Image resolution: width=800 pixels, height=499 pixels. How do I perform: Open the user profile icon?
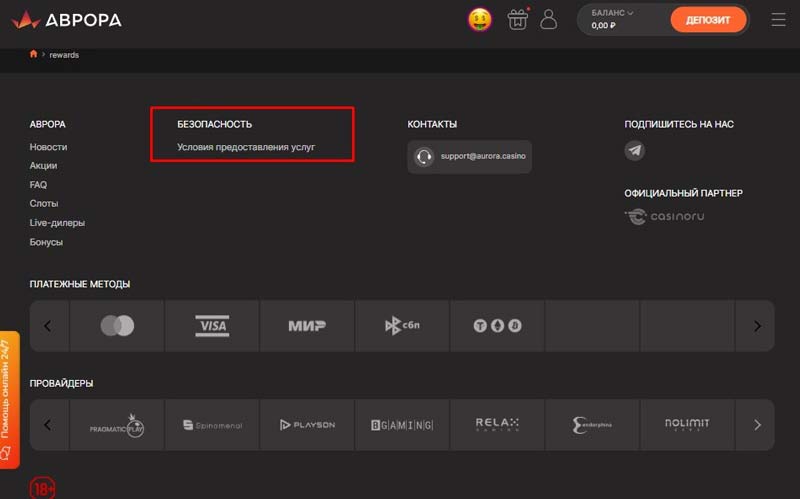pyautogui.click(x=548, y=19)
